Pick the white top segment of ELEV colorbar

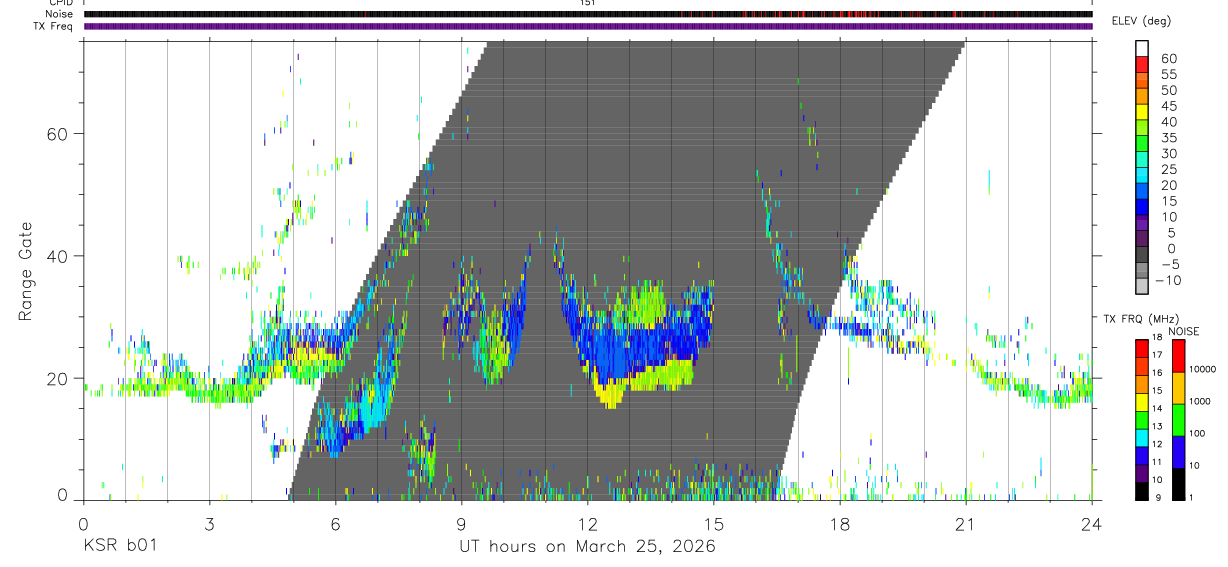point(1143,49)
